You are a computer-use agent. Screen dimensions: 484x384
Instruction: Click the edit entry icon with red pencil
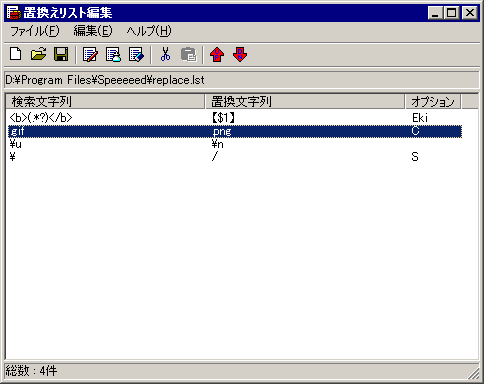tap(90, 54)
